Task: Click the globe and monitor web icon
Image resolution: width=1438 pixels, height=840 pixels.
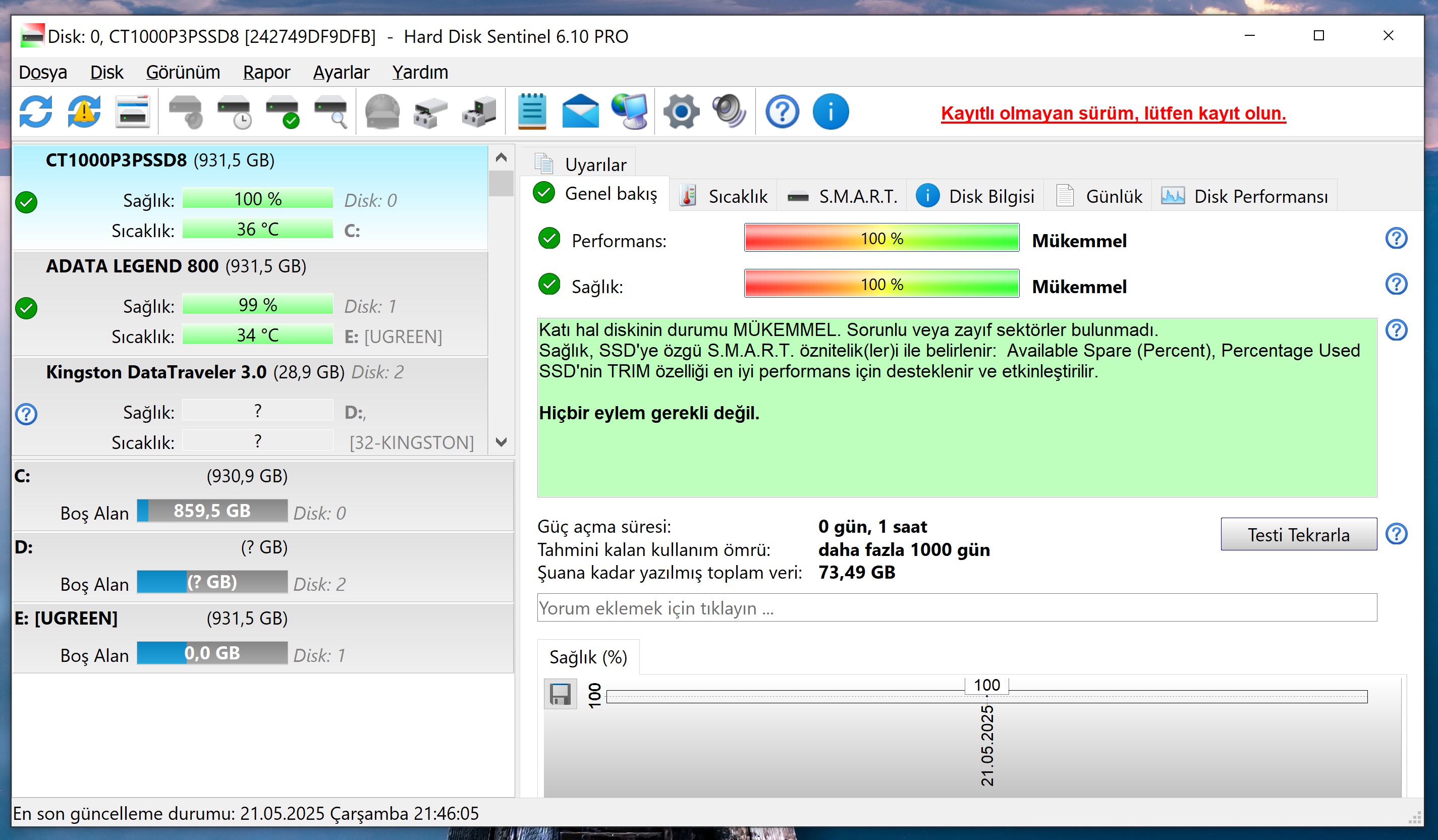Action: (629, 111)
